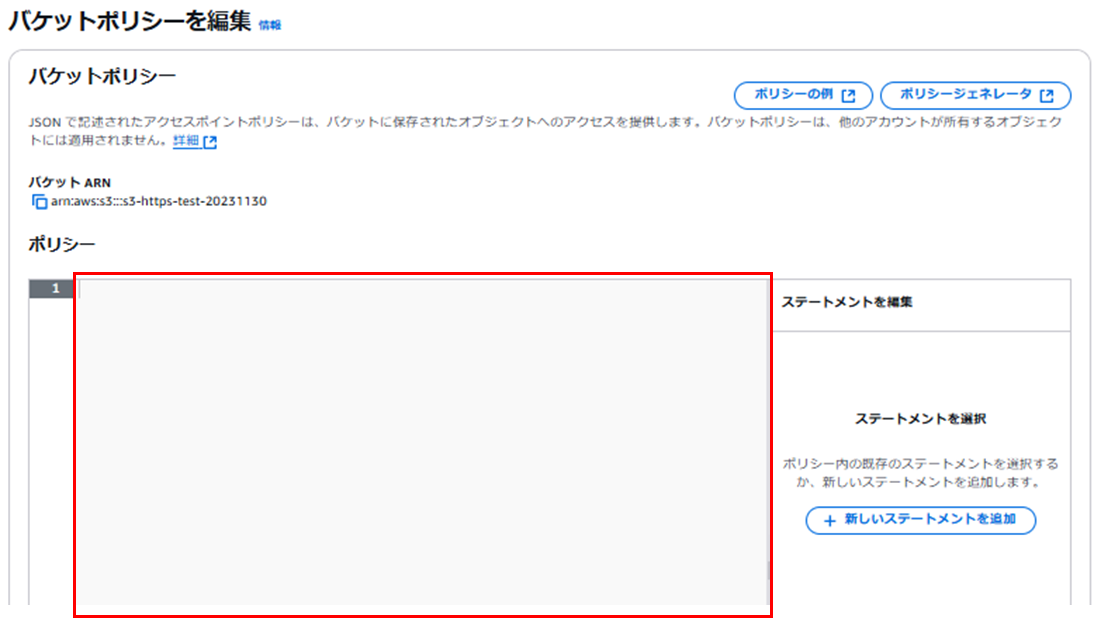Click the バケットポリシー section heading
Screen dimensions: 1094x618
pyautogui.click(x=102, y=76)
